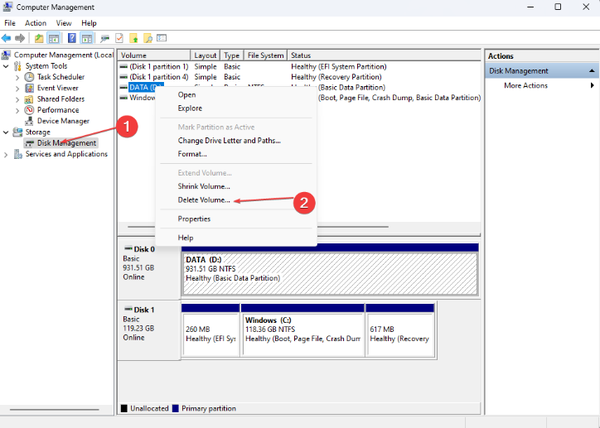Collapse the System Tools tree node
The height and width of the screenshot is (428, 600).
pos(6,67)
